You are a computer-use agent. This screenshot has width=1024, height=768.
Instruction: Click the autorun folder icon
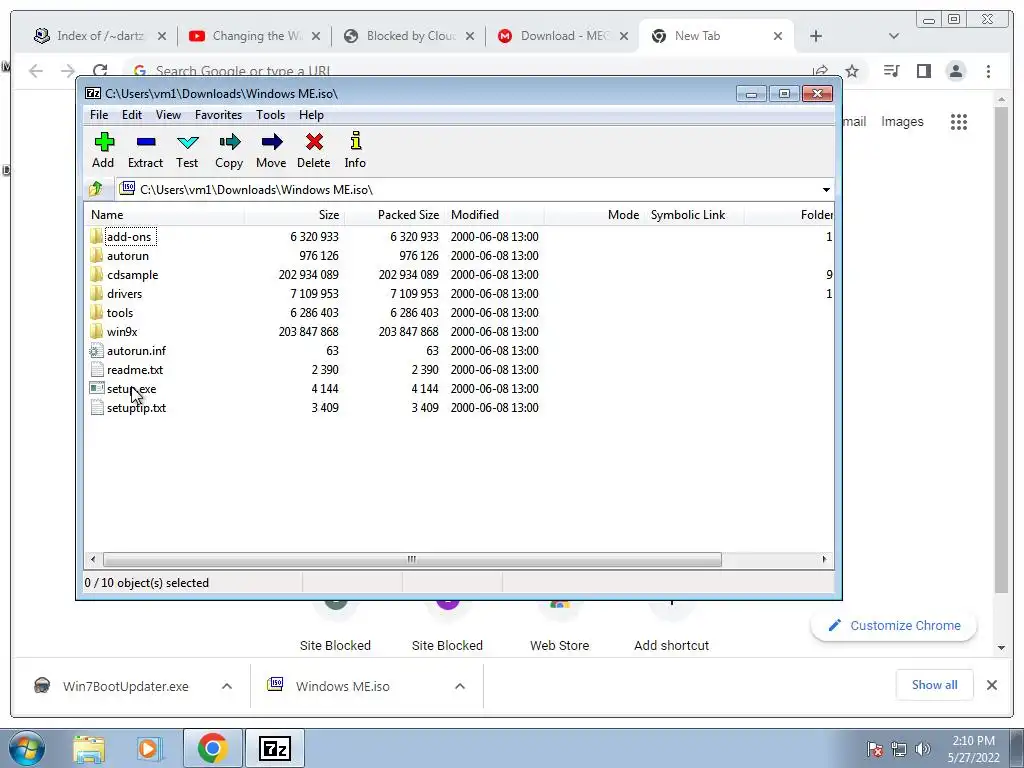coord(97,255)
